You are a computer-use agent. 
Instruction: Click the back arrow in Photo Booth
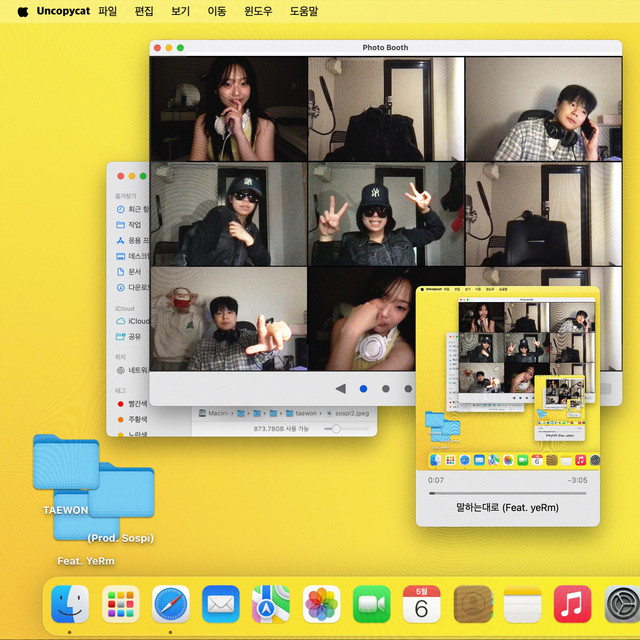(x=340, y=388)
